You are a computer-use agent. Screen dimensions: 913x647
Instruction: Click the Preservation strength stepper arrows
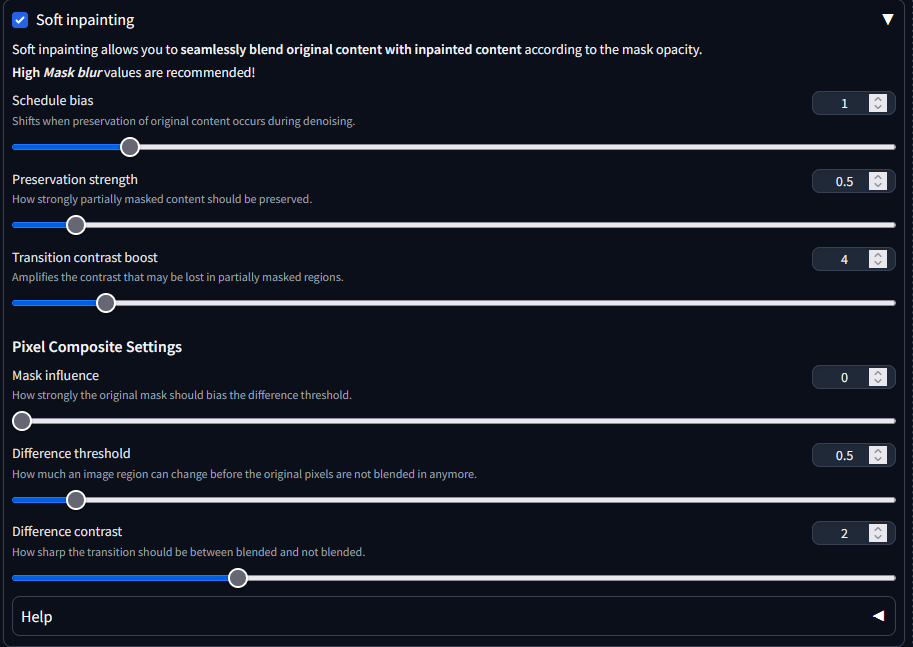(878, 181)
